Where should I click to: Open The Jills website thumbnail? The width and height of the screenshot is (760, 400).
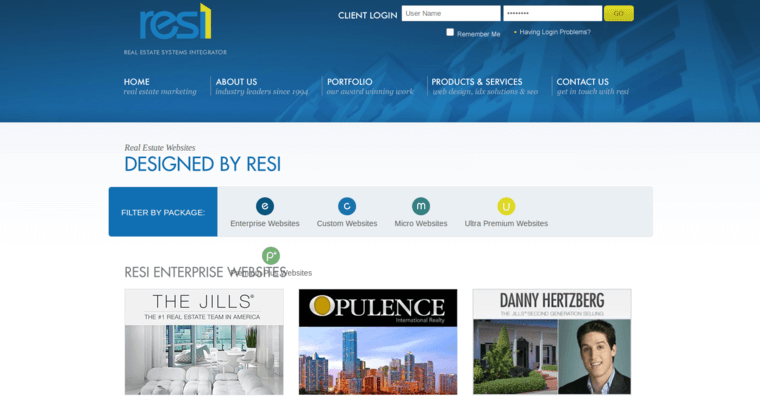[x=204, y=342]
